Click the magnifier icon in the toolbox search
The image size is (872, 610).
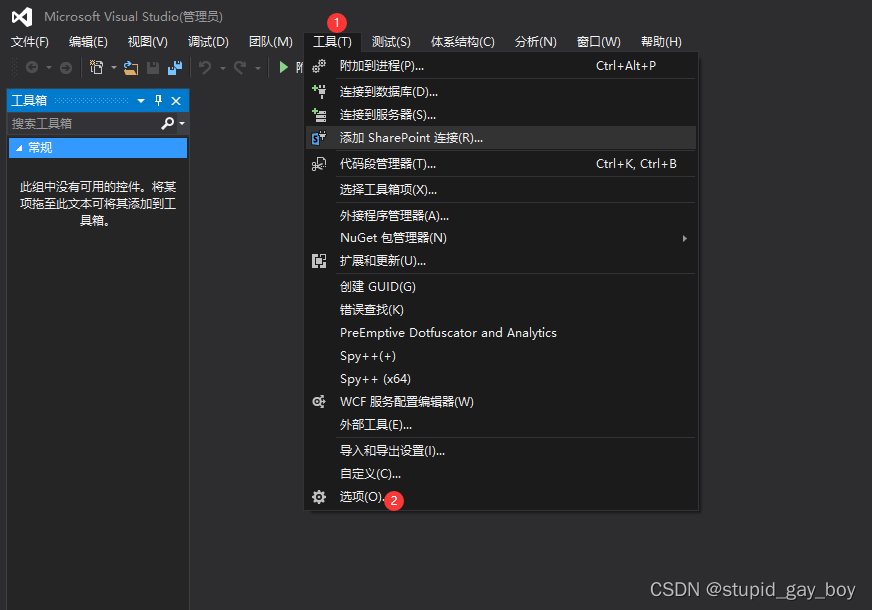pos(168,121)
